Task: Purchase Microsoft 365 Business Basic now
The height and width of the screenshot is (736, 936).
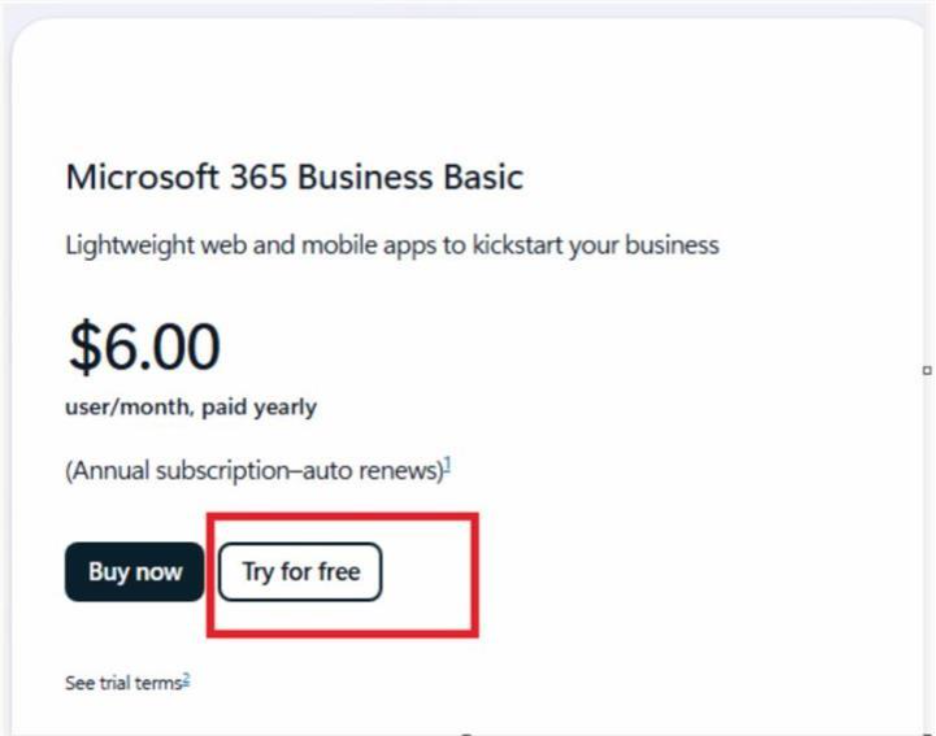Action: click(x=135, y=572)
